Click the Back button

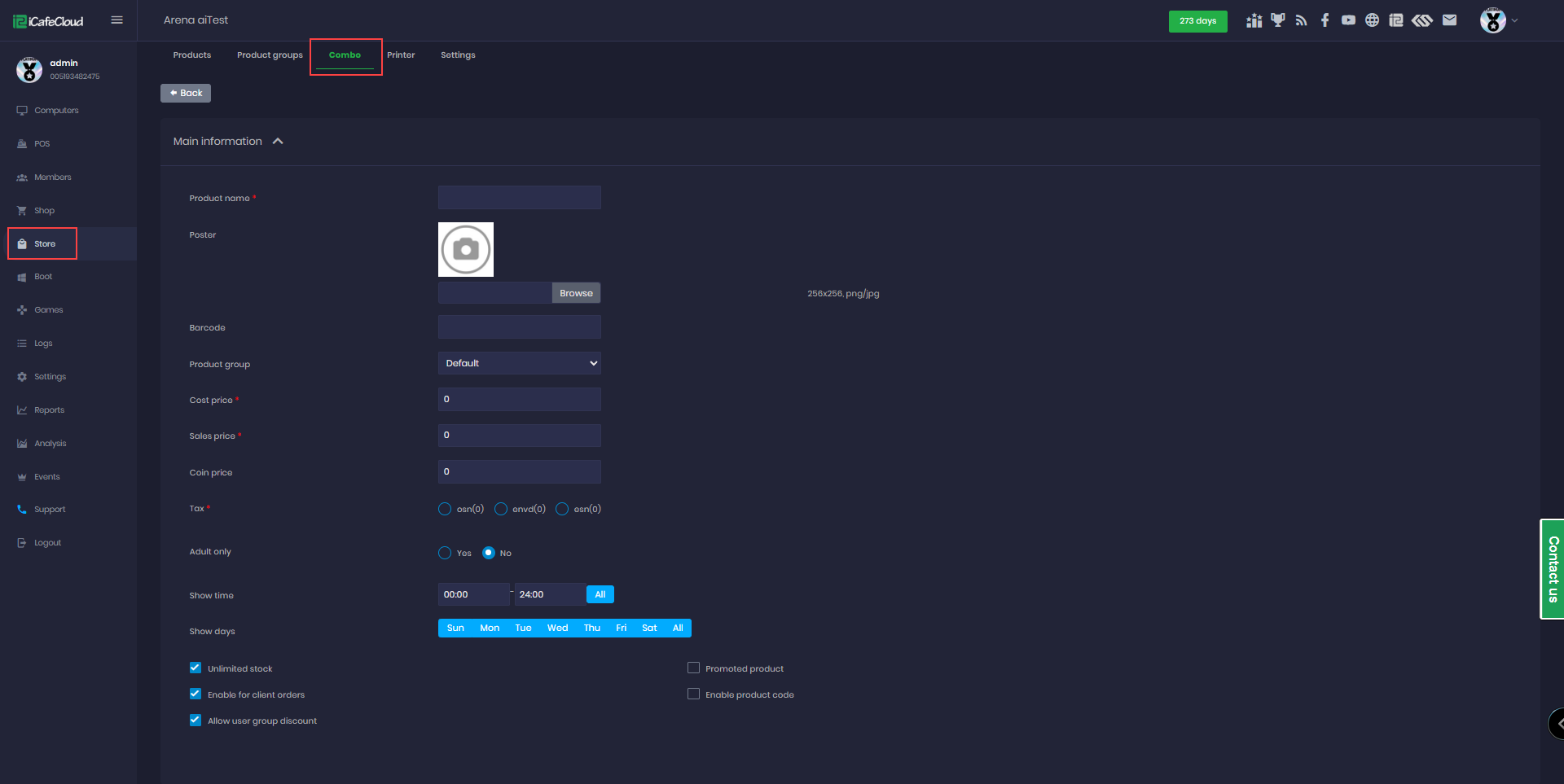point(186,93)
